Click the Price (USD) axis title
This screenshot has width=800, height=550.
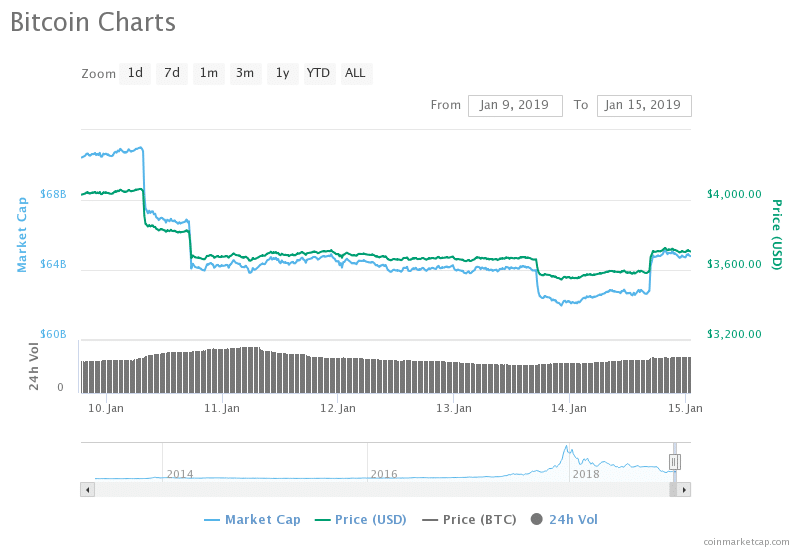pyautogui.click(x=777, y=235)
